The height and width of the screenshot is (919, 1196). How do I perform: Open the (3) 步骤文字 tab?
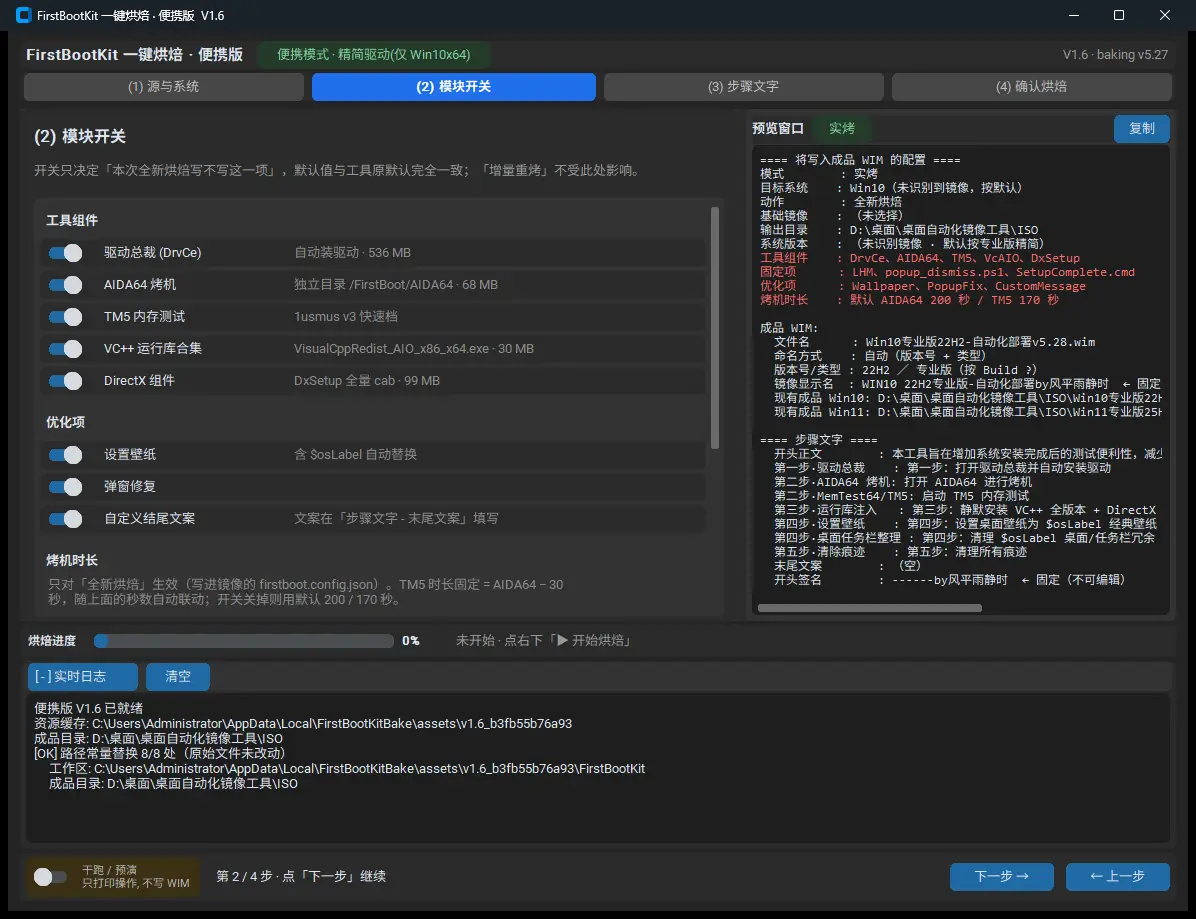click(744, 87)
